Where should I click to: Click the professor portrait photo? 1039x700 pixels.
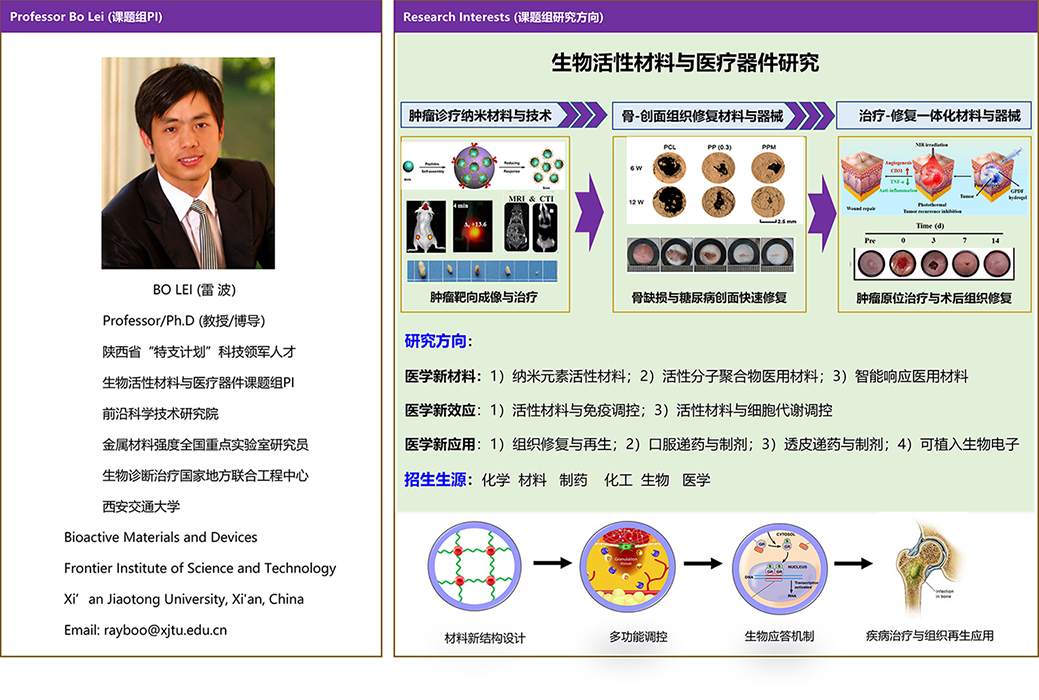(x=187, y=163)
